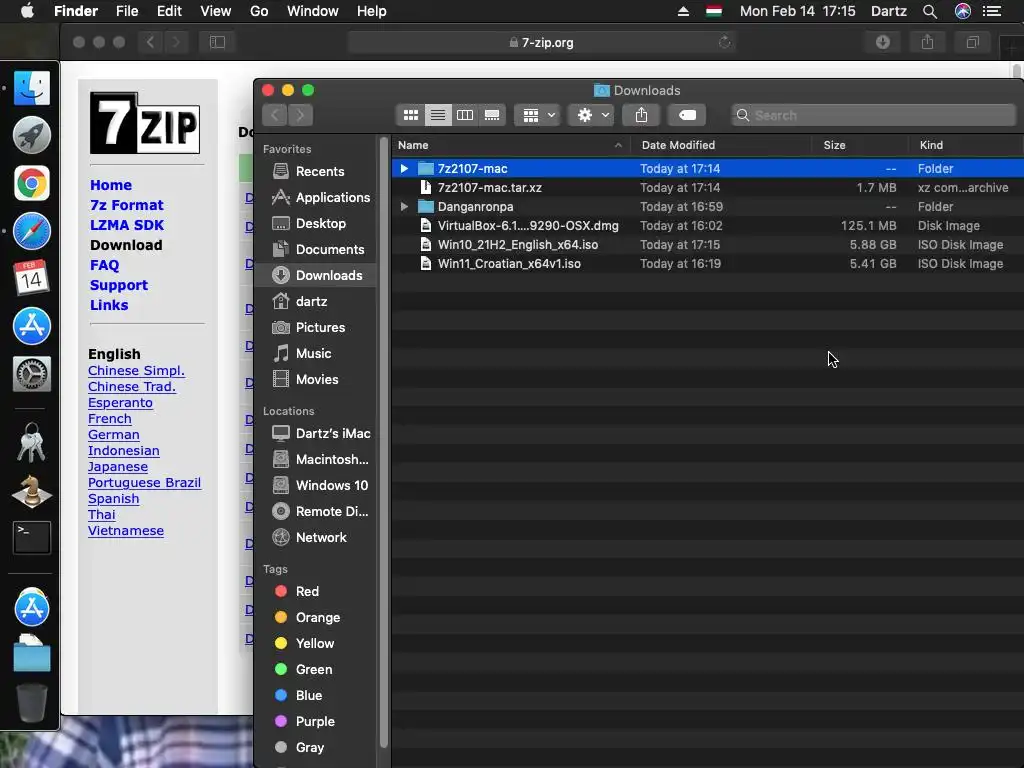
Task: Reload the Safari page
Action: click(724, 42)
